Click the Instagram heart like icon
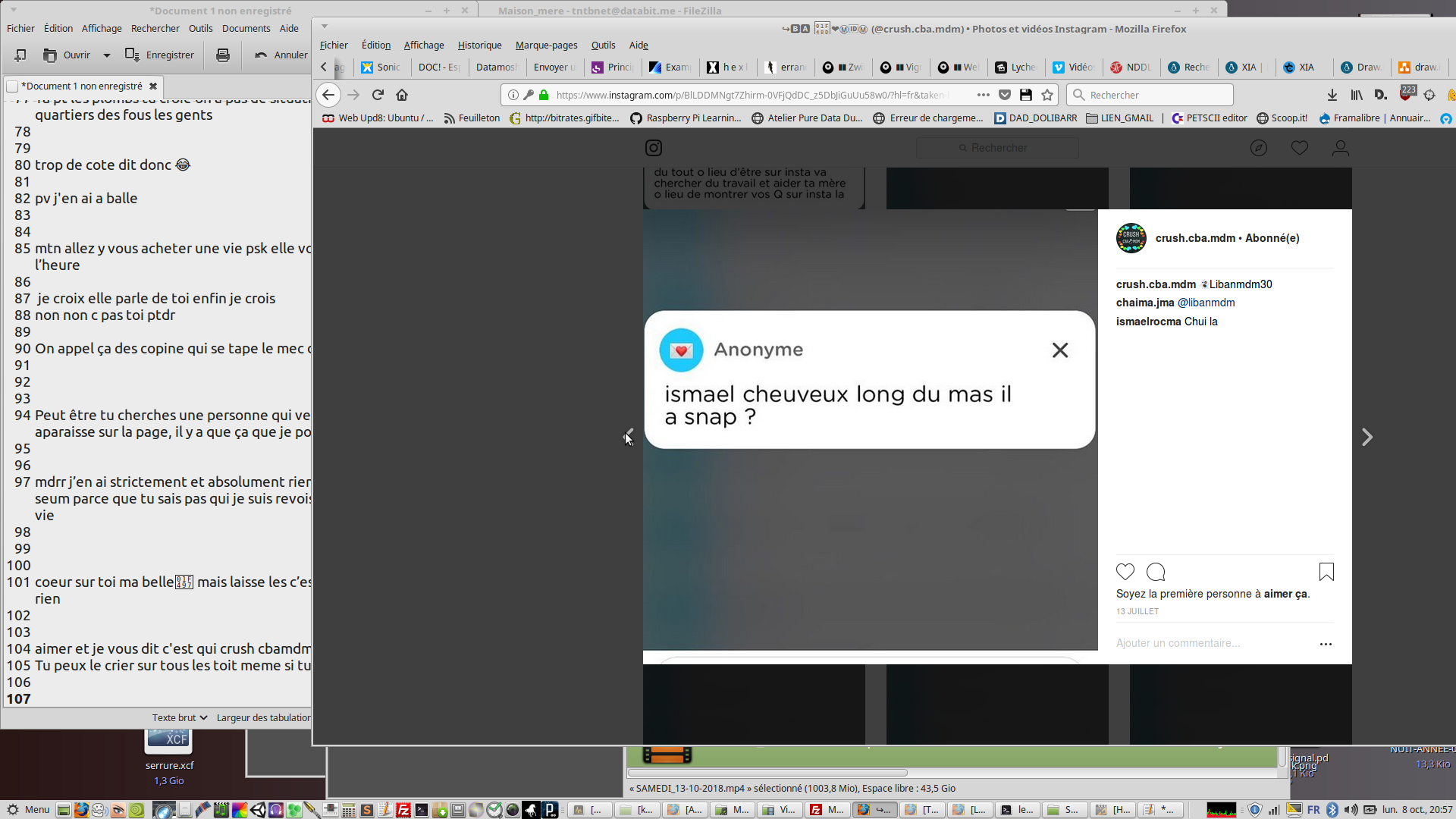This screenshot has height=819, width=1456. 1125,572
